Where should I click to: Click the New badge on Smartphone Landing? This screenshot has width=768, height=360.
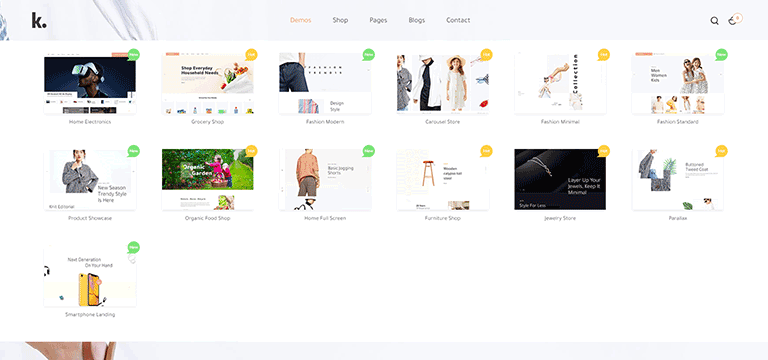pos(133,247)
